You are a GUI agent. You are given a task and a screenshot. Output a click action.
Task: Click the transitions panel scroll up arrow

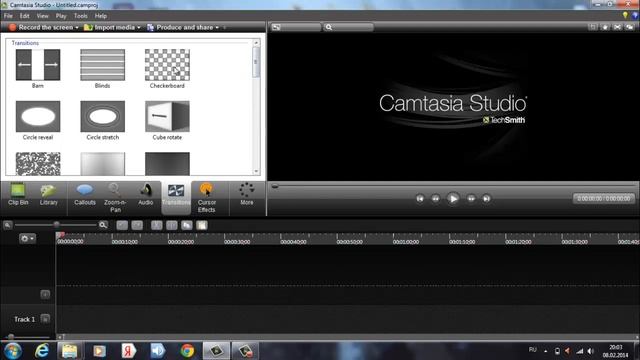[x=256, y=42]
